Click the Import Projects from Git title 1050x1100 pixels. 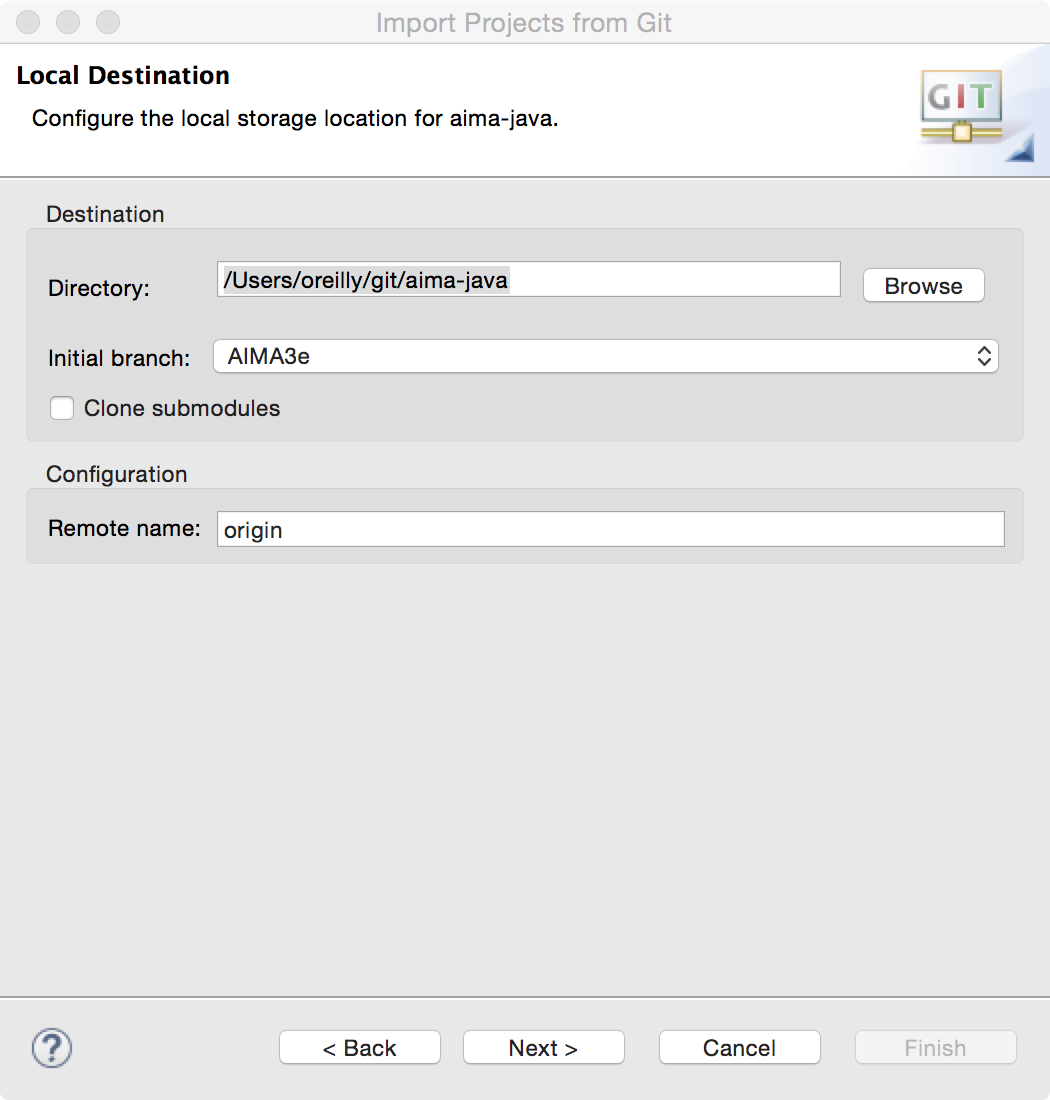click(524, 22)
